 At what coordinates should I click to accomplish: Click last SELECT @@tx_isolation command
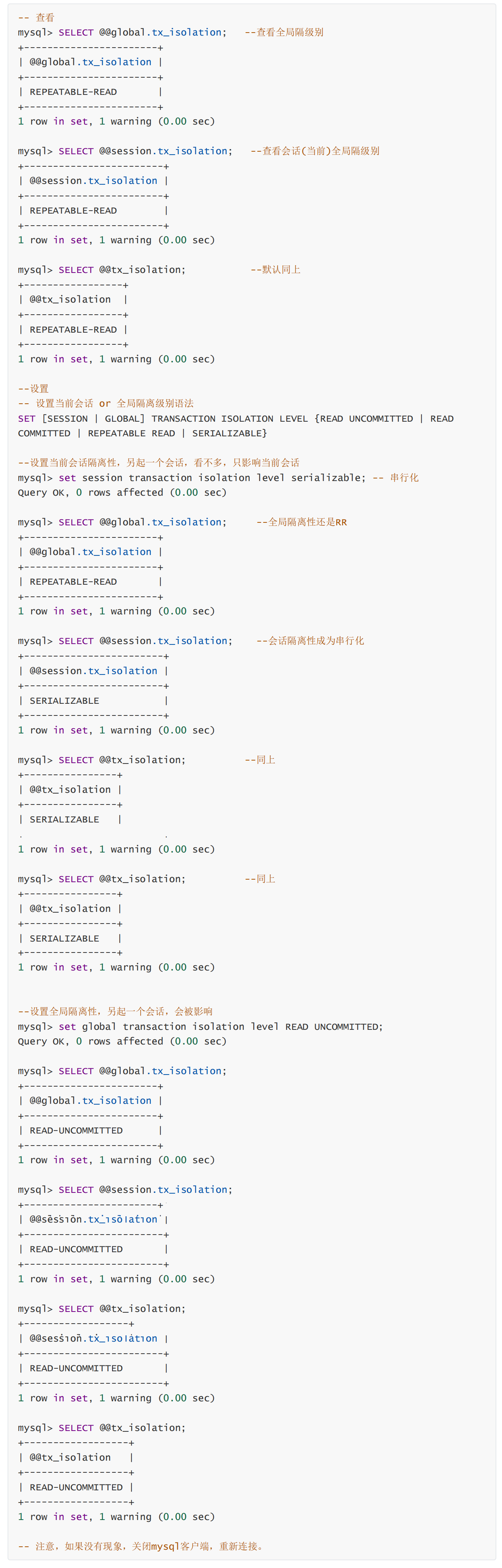click(x=122, y=1428)
